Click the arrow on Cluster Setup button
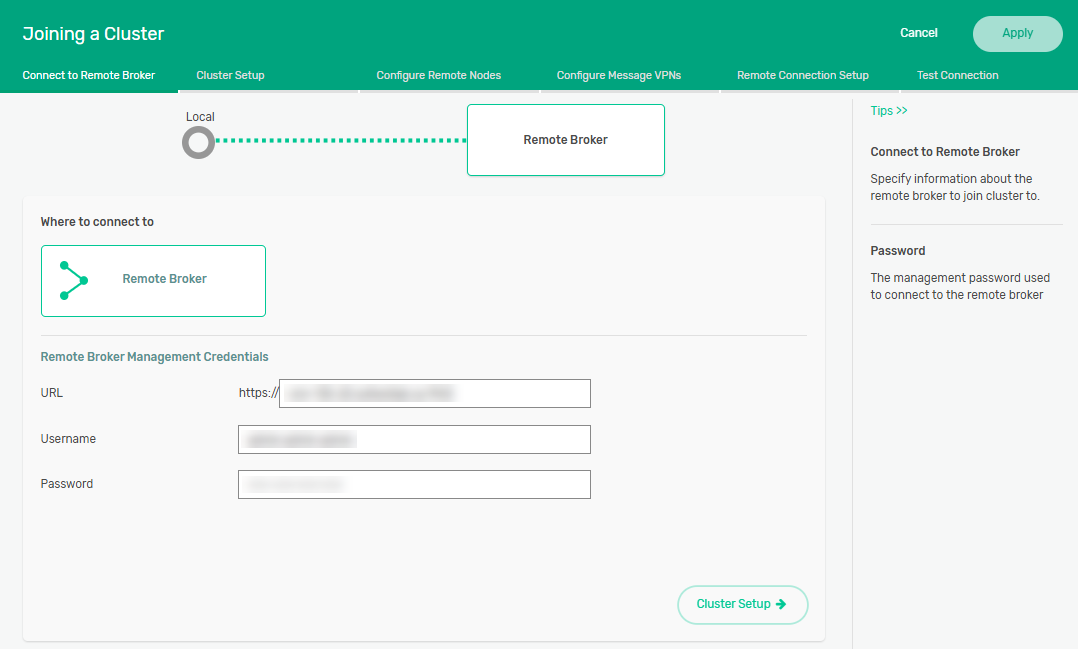 tap(781, 604)
